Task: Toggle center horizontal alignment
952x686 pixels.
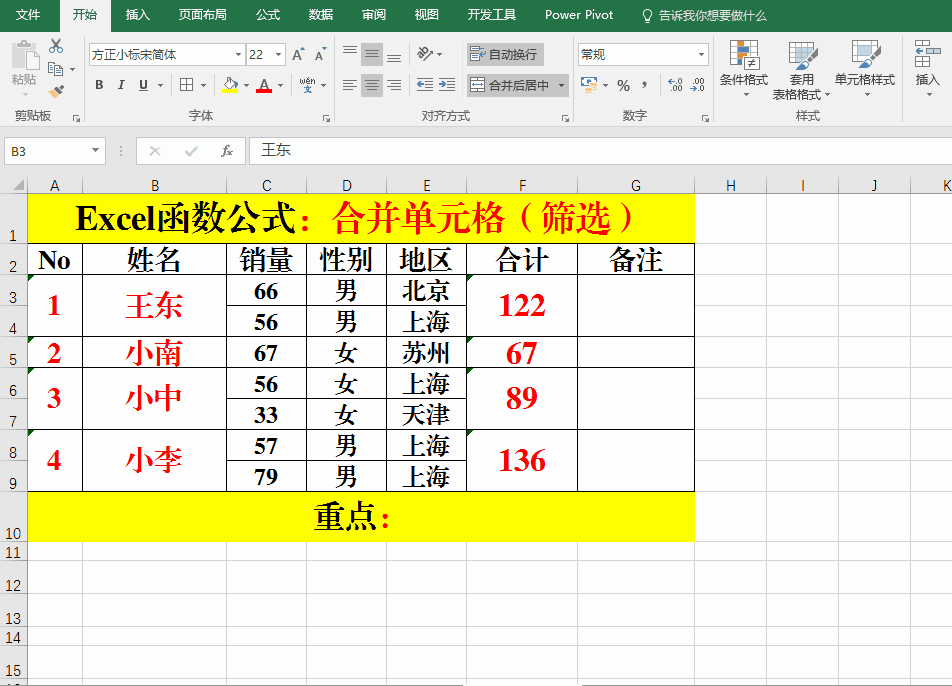Action: tap(372, 85)
